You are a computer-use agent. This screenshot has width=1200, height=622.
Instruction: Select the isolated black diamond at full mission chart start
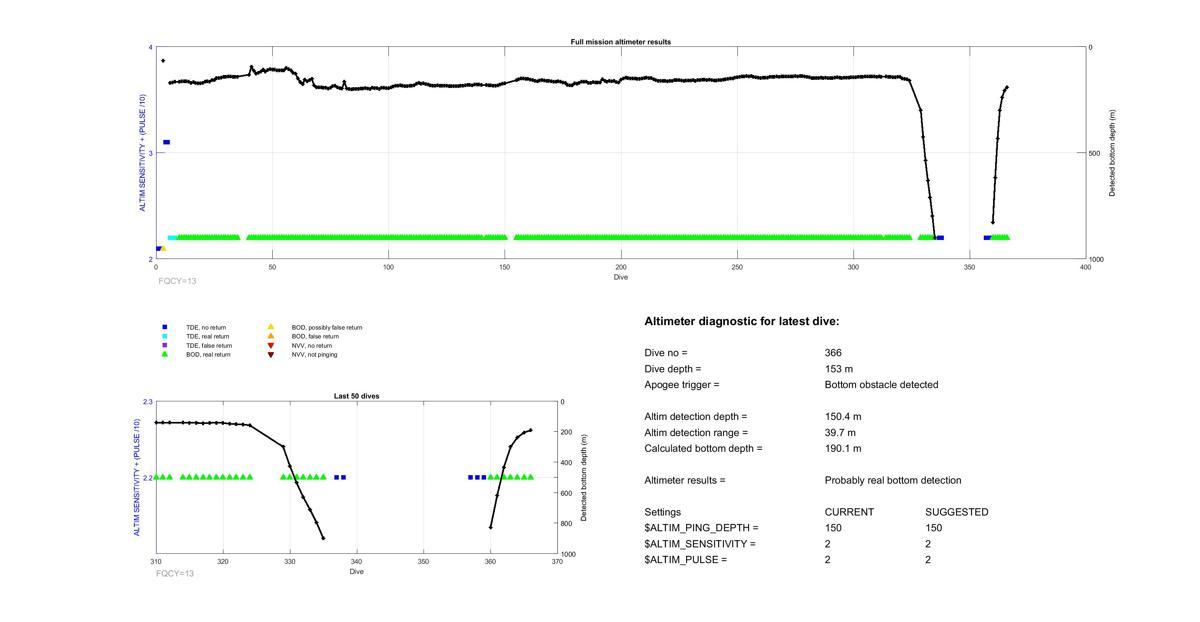163,61
